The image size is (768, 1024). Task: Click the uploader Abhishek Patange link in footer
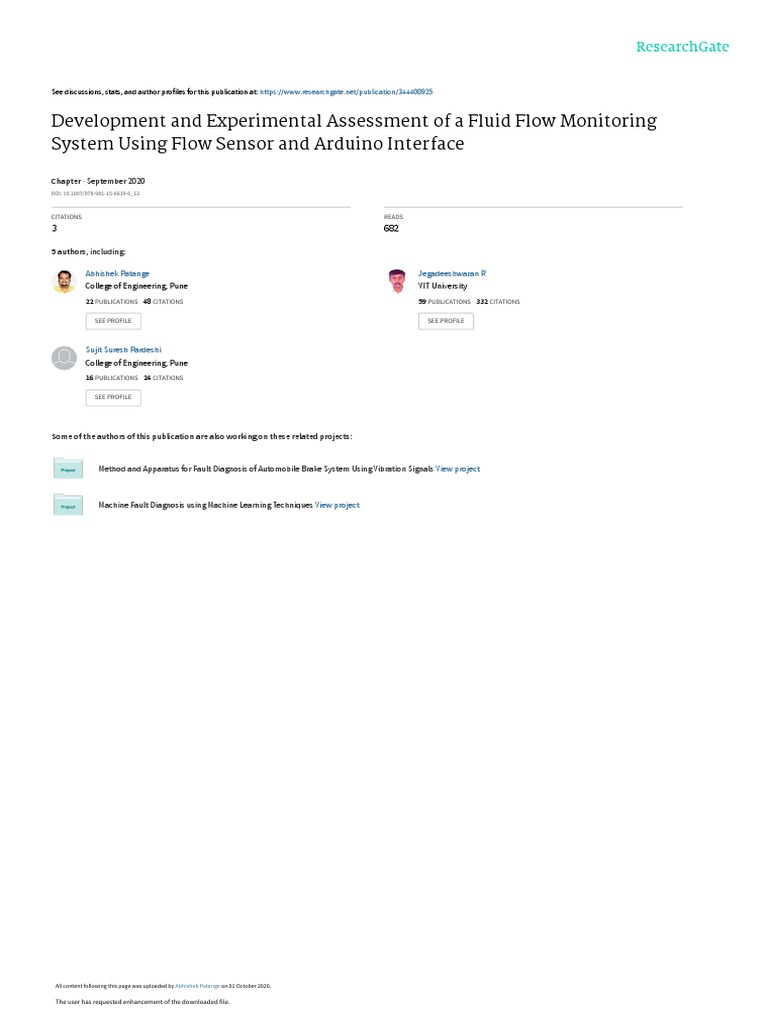(197, 986)
